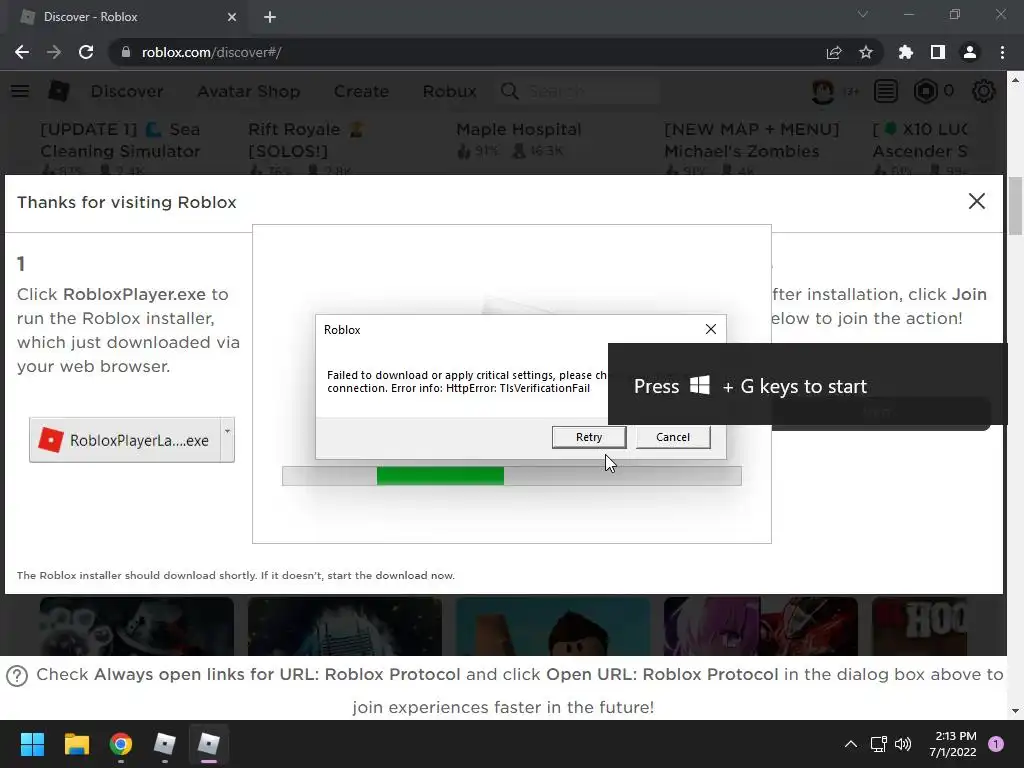
Task: Close the Roblox error dialog
Action: click(711, 329)
